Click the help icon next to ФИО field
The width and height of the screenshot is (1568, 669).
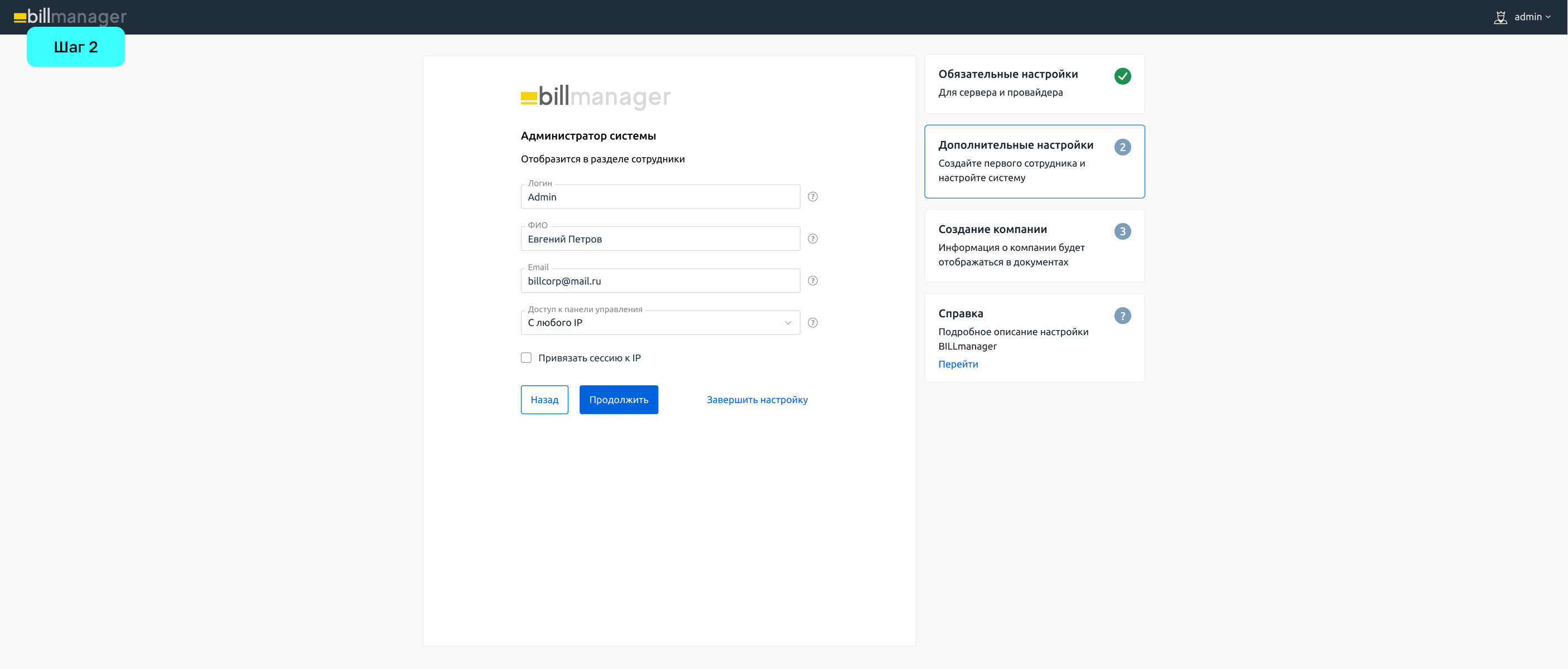tap(813, 239)
